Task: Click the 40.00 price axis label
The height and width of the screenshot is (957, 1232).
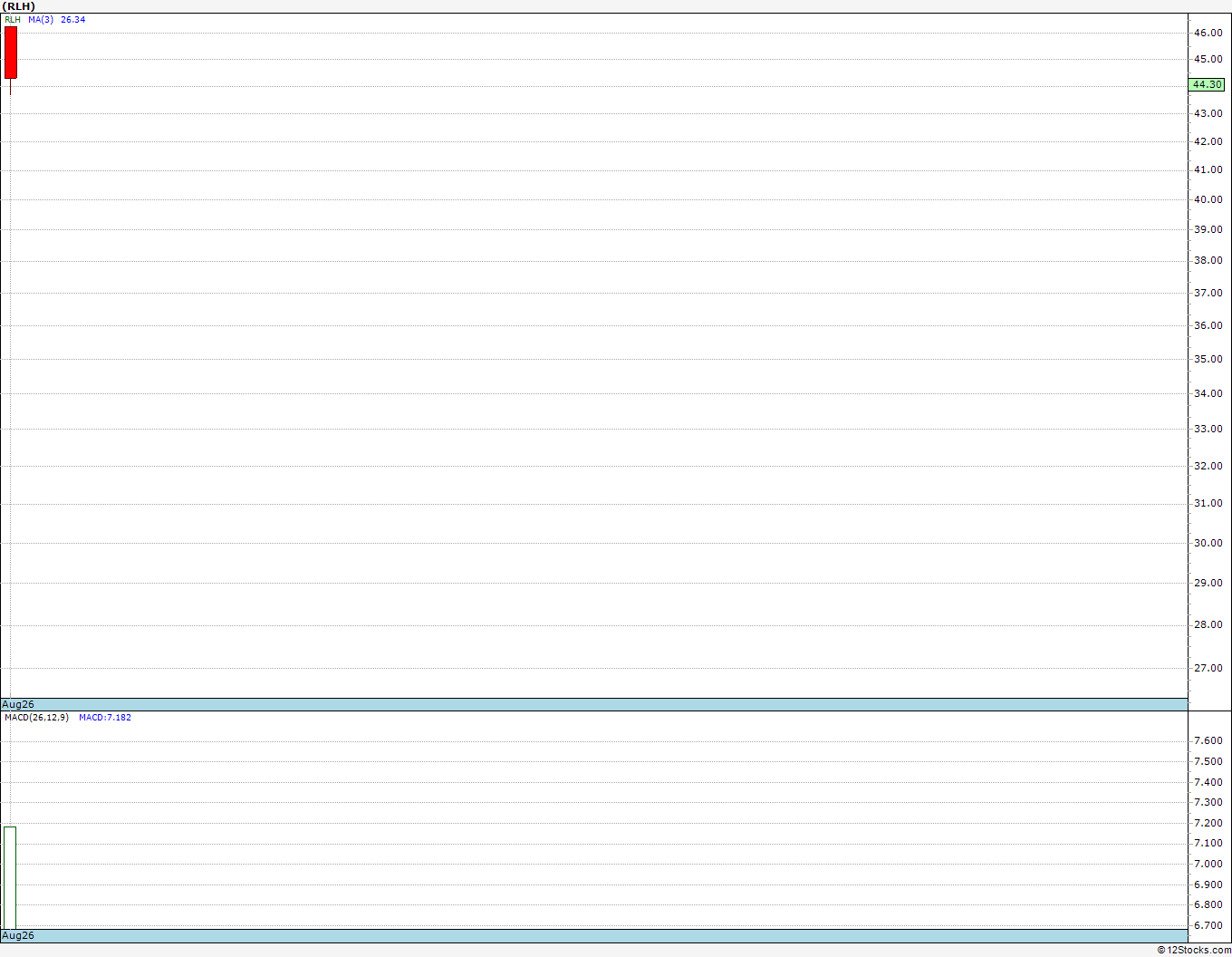Action: pyautogui.click(x=1208, y=199)
